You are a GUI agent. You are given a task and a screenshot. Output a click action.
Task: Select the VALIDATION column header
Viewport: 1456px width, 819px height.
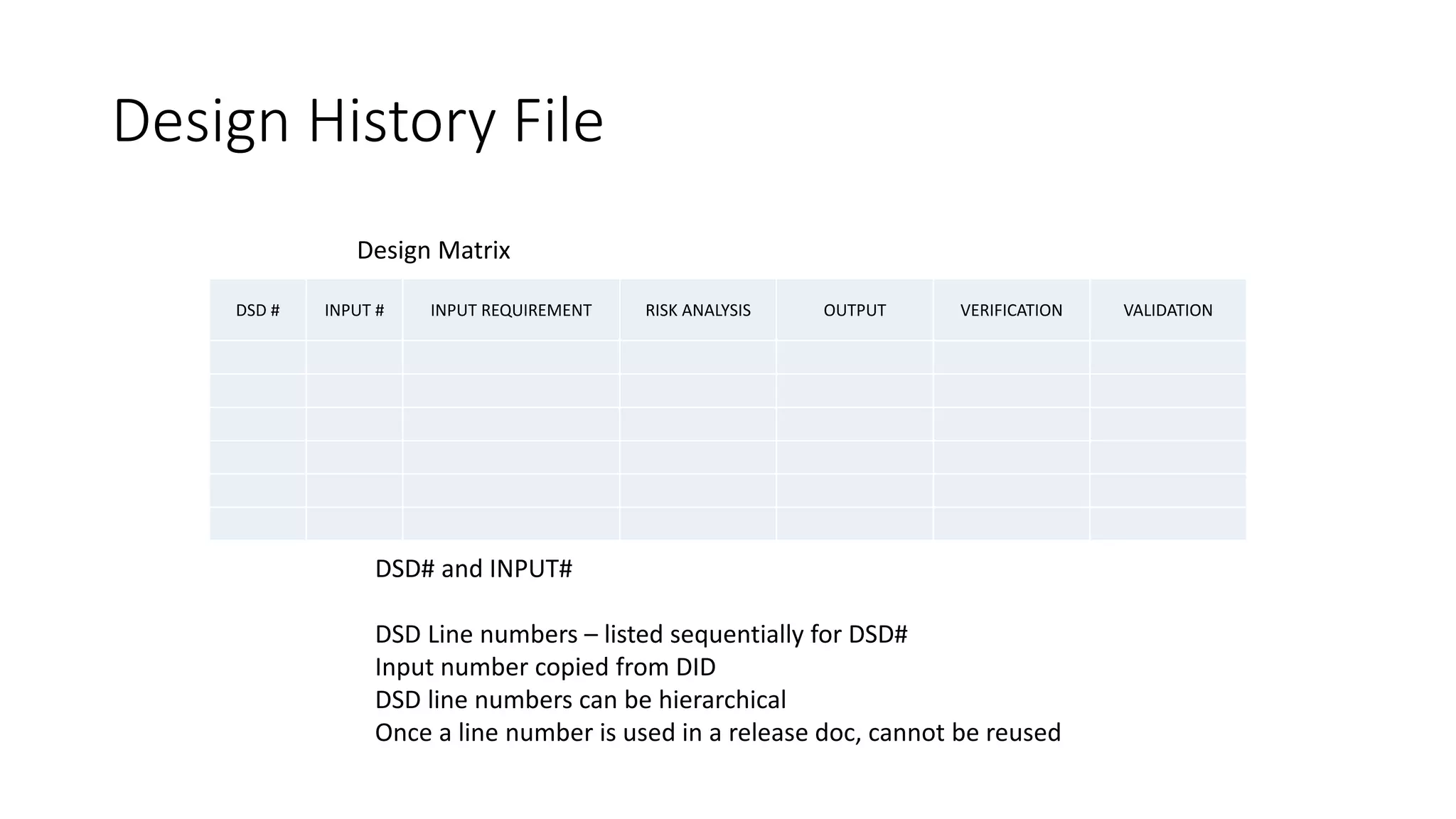[x=1167, y=311]
